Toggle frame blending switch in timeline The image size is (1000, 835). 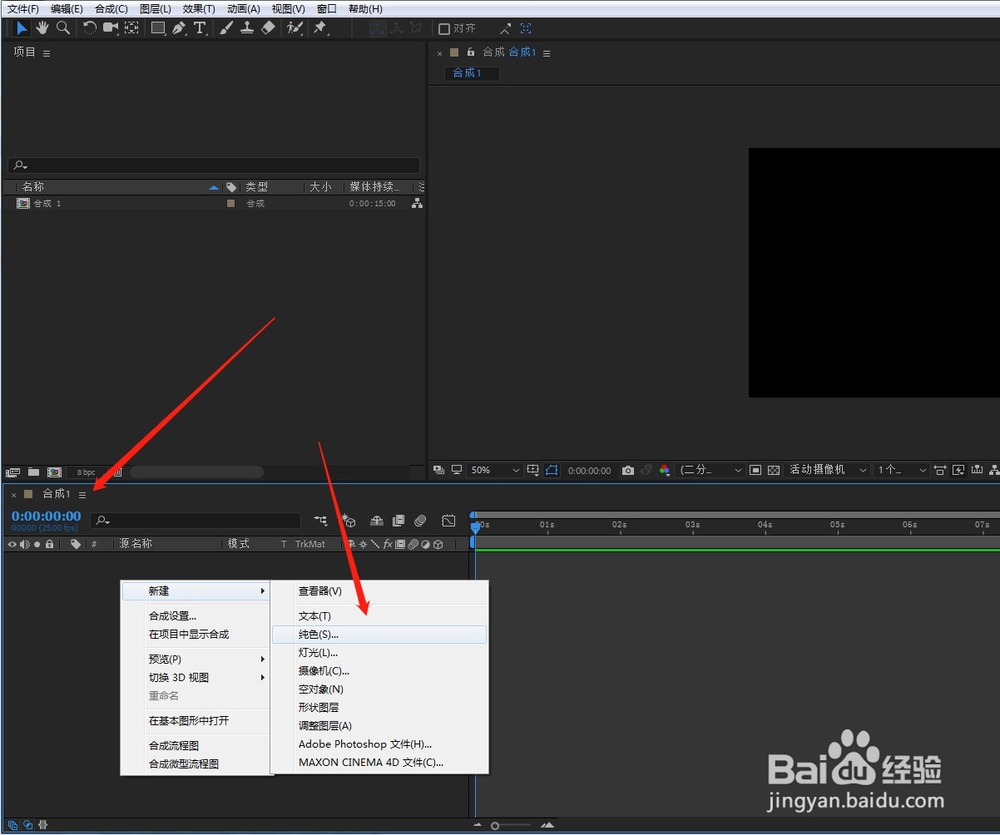tap(398, 521)
